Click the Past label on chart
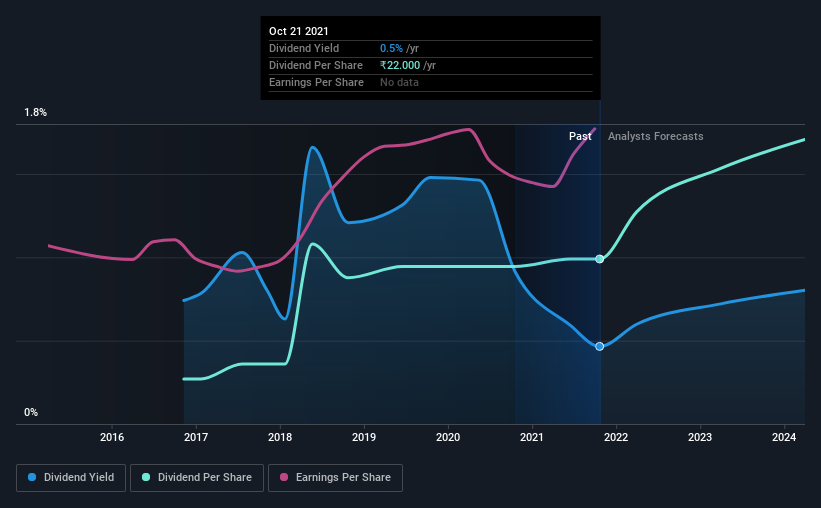Screen dimensions: 821x508 (580, 136)
